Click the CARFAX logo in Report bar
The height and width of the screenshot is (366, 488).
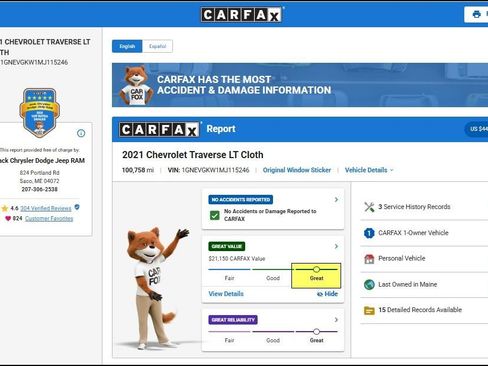[x=159, y=129]
